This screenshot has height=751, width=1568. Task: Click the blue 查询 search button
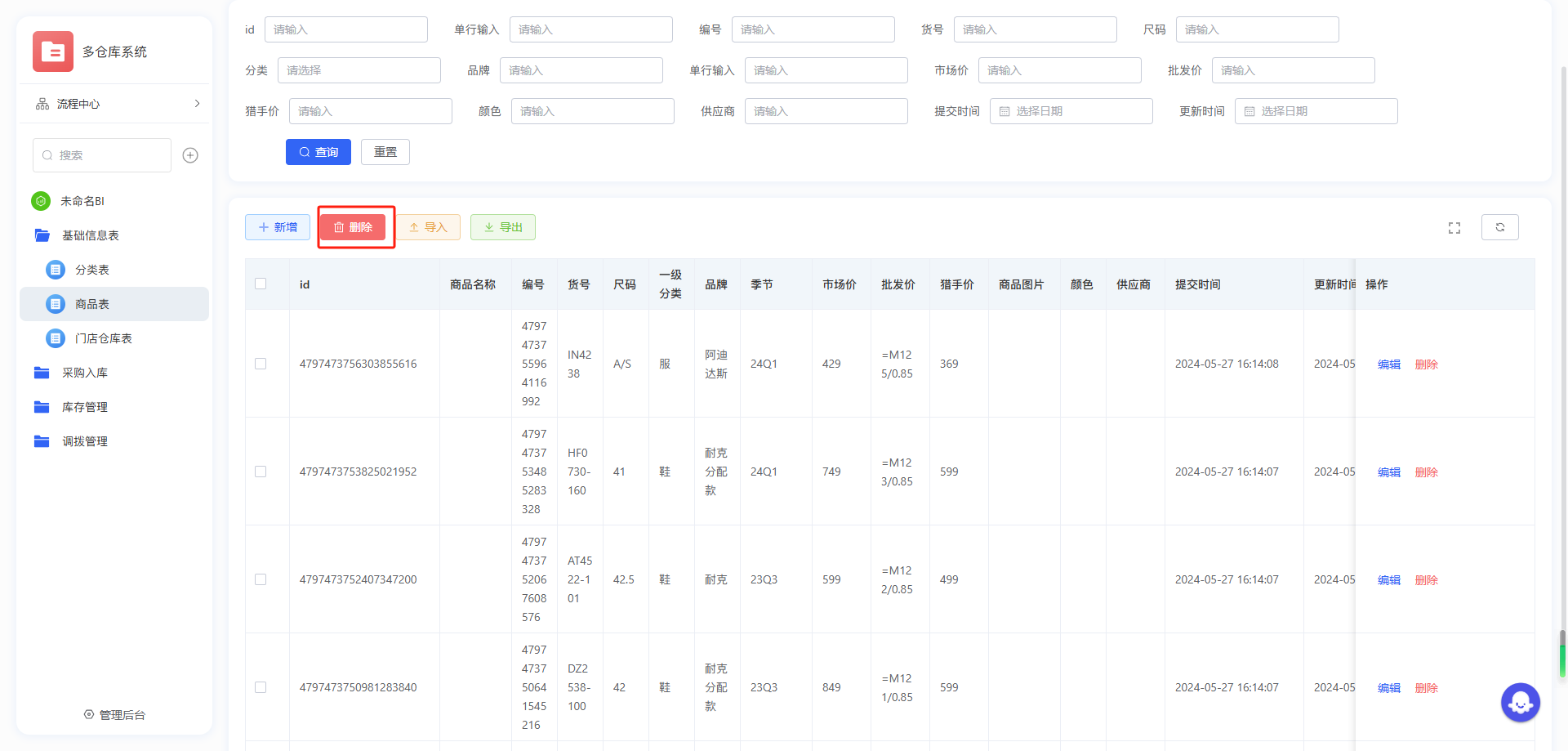318,152
